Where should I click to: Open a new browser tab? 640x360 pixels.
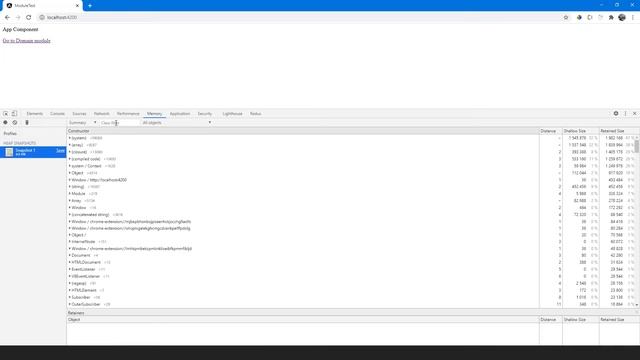[x=90, y=6]
